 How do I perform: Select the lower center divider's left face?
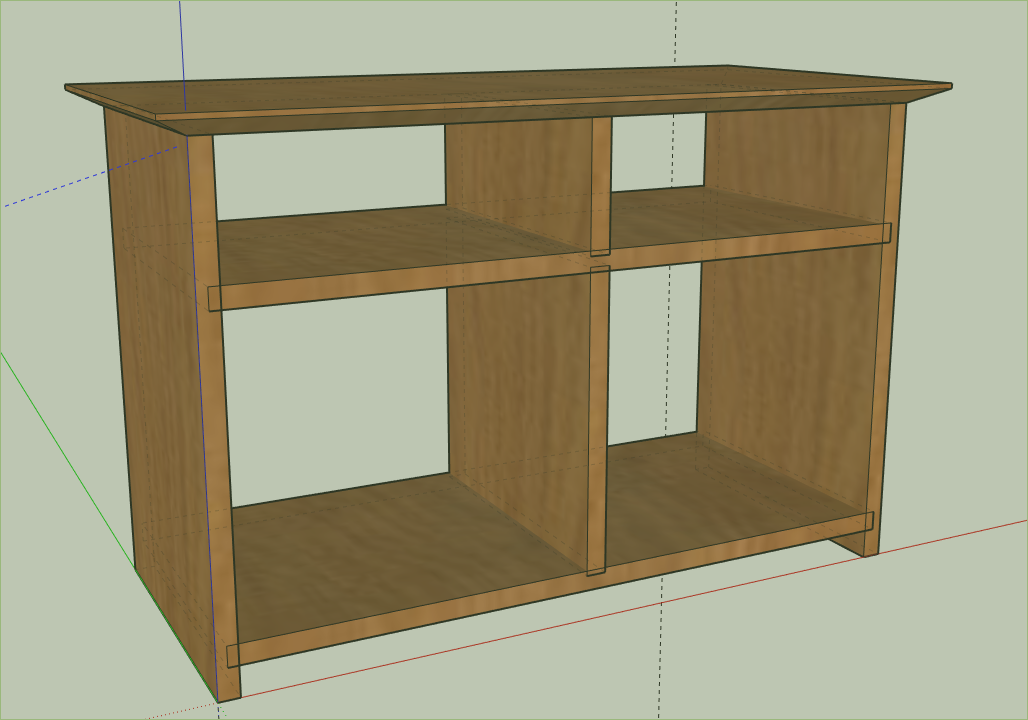click(520, 400)
